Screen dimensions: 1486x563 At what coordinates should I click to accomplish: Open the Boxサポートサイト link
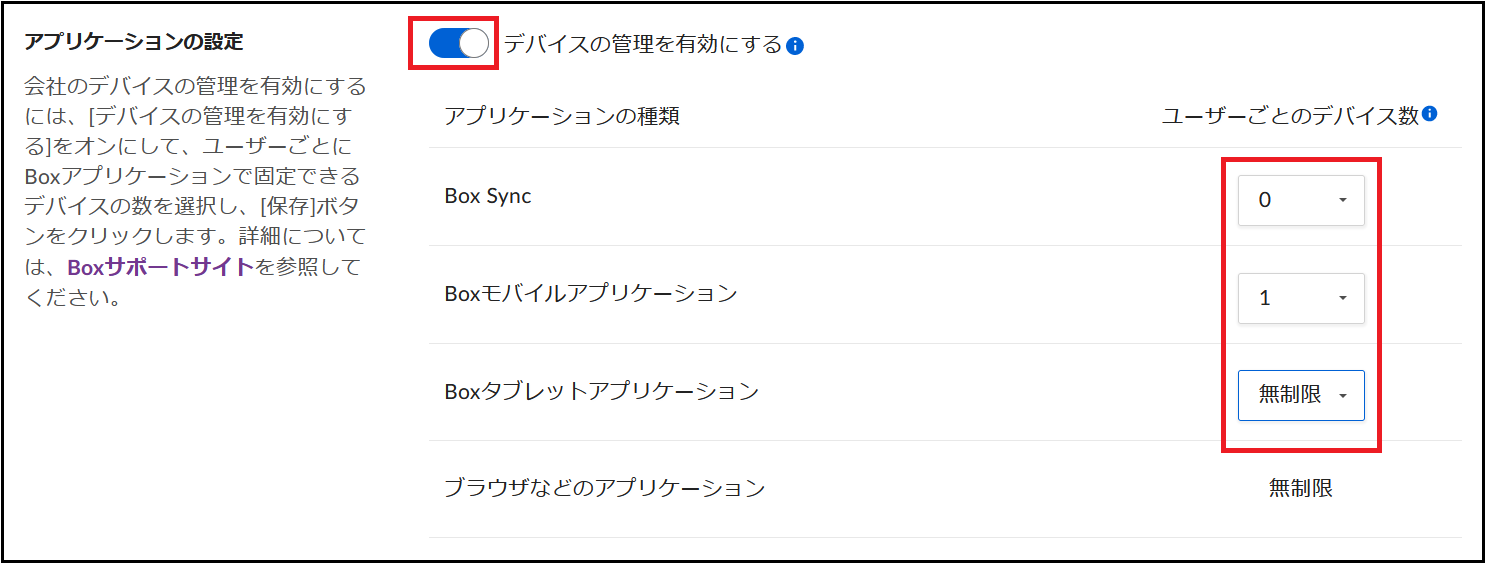coord(160,268)
